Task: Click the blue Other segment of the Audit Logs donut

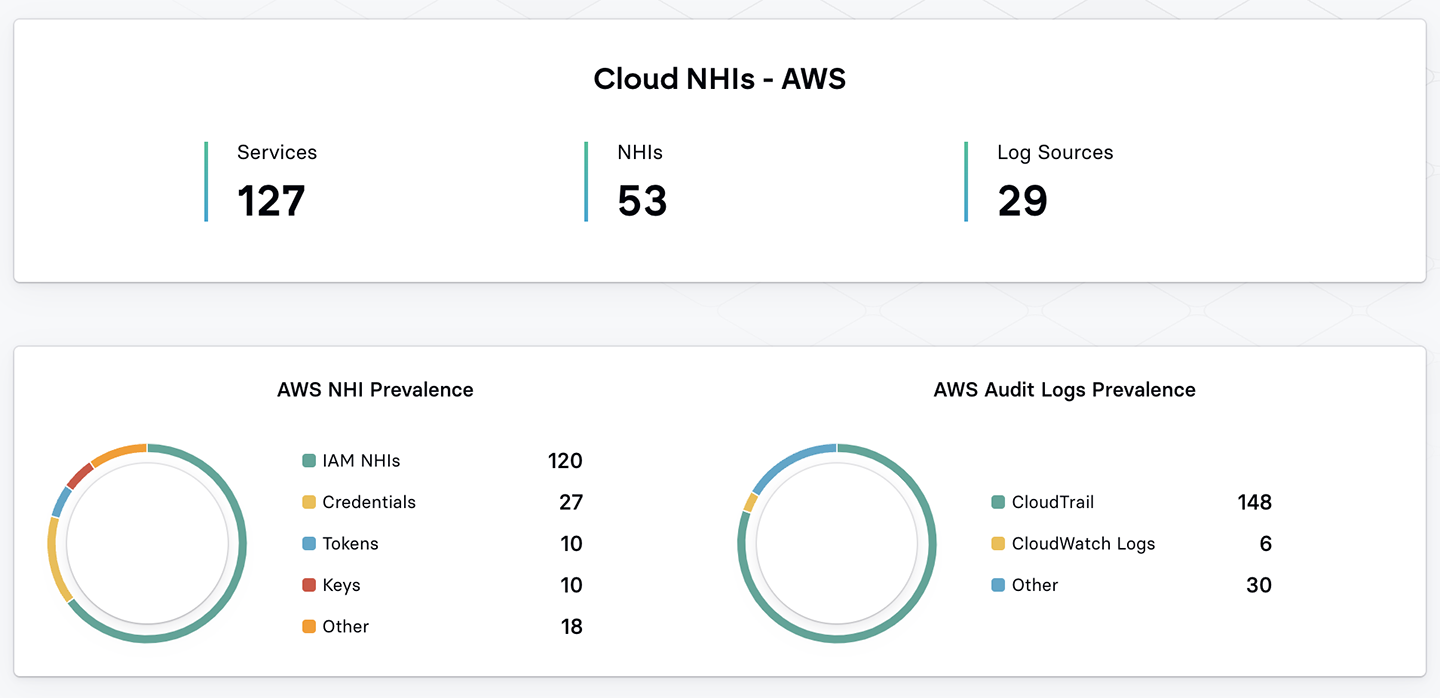Action: click(788, 463)
